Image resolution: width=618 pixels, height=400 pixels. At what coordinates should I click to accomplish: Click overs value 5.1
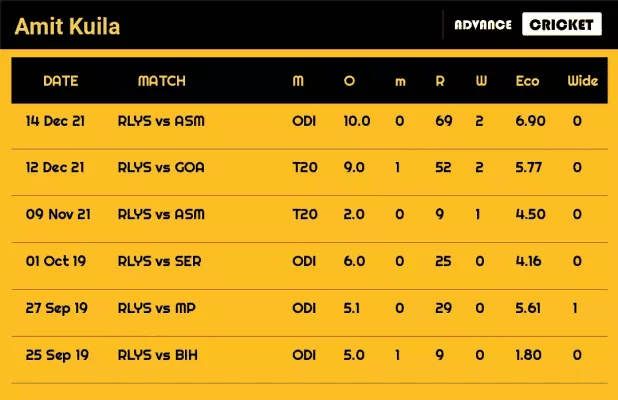(x=354, y=308)
